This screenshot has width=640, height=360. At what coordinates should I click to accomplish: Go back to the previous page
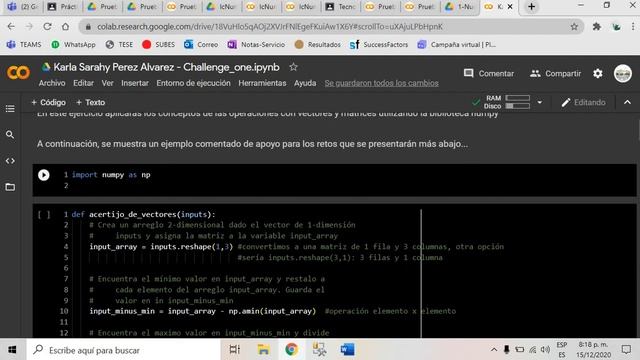point(11,27)
